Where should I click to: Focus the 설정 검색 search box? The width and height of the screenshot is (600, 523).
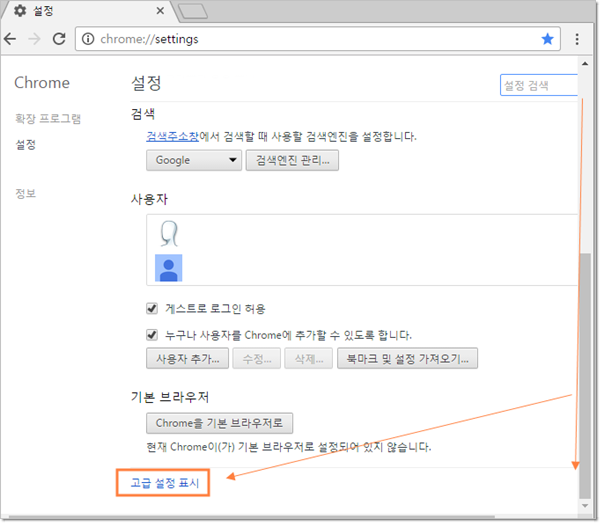click(x=539, y=85)
